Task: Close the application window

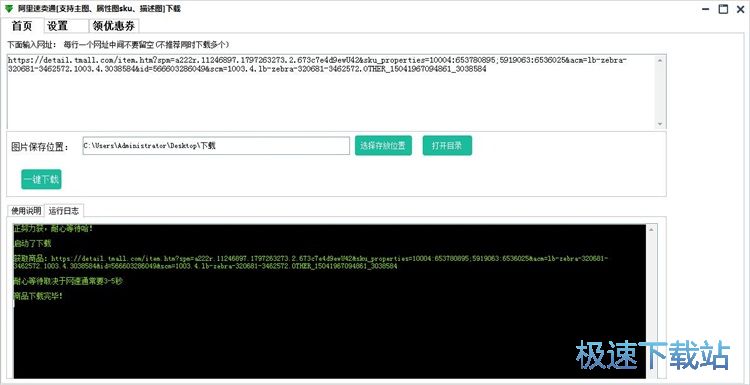Action: [x=740, y=9]
